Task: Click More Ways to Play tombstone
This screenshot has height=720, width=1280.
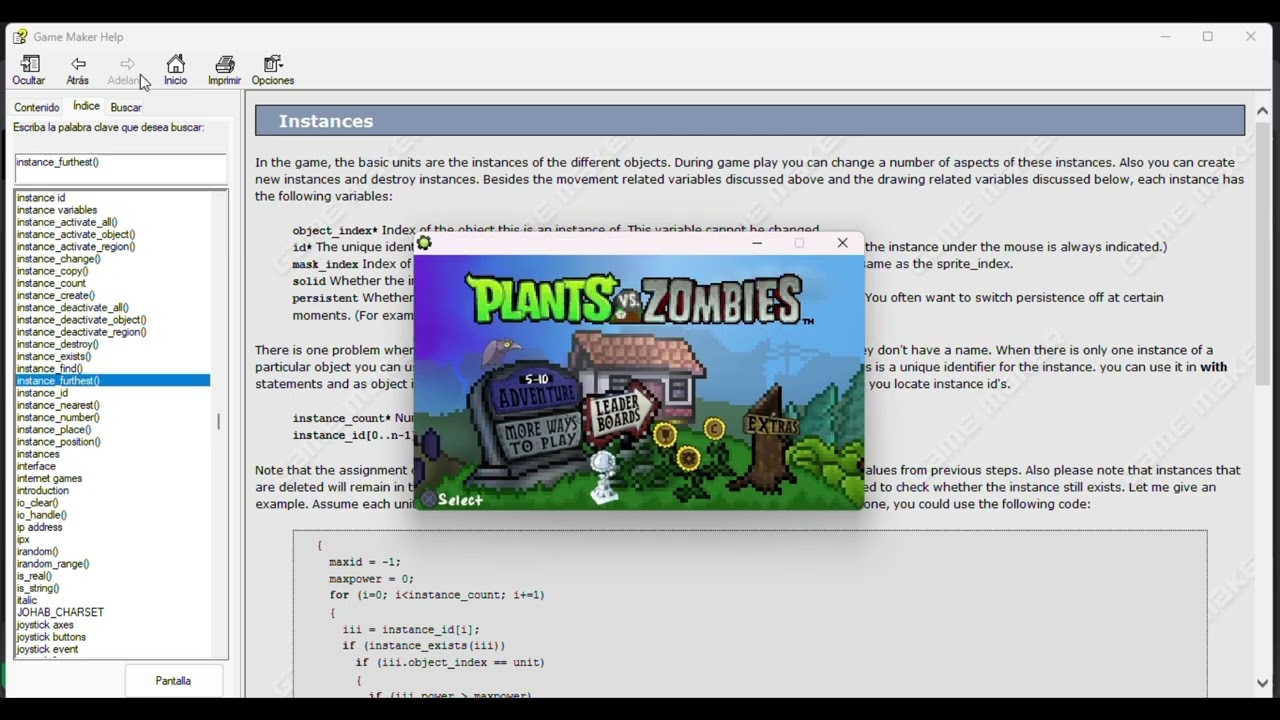Action: coord(542,436)
